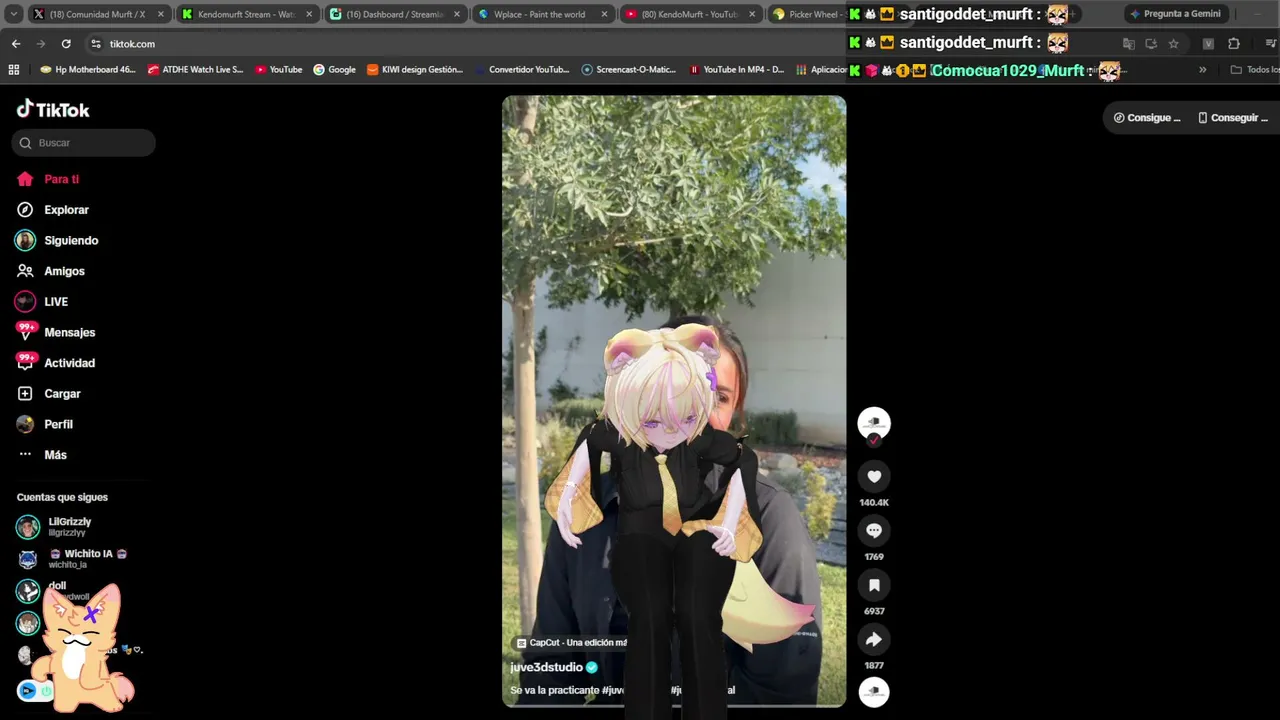The width and height of the screenshot is (1280, 720).
Task: Open ATDHE Watch Live bookmark
Action: (x=195, y=70)
